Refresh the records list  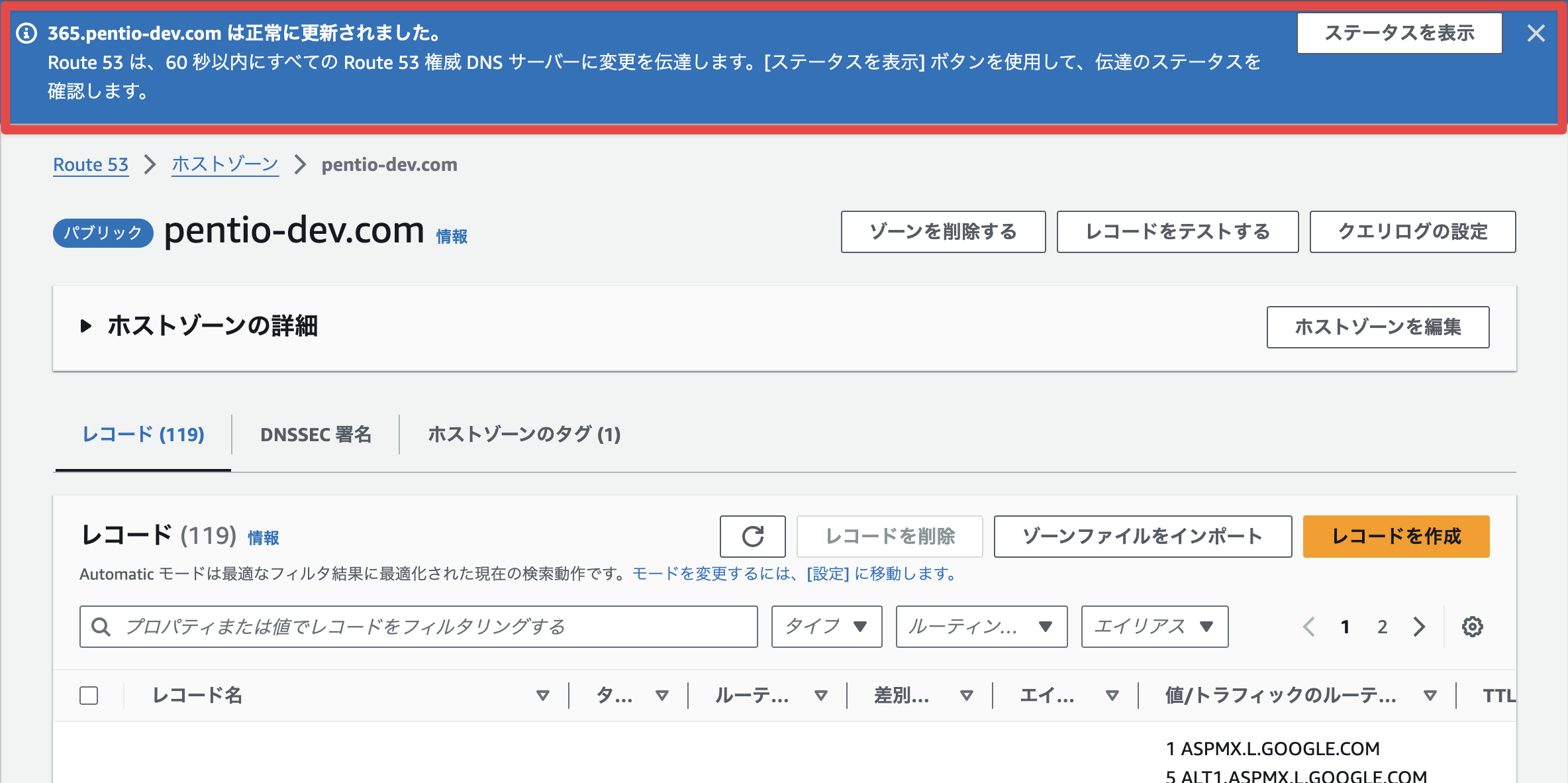752,536
